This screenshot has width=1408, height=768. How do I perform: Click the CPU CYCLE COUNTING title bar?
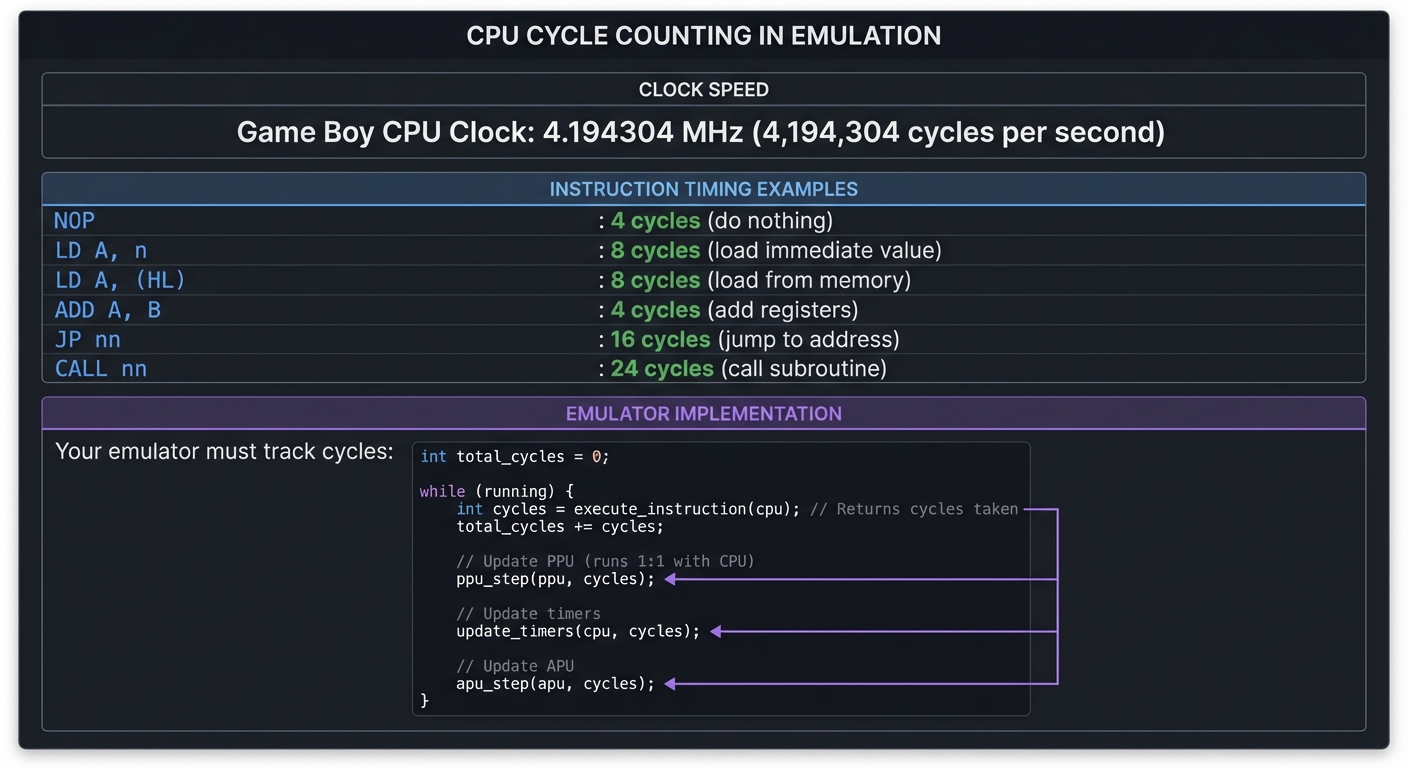704,35
